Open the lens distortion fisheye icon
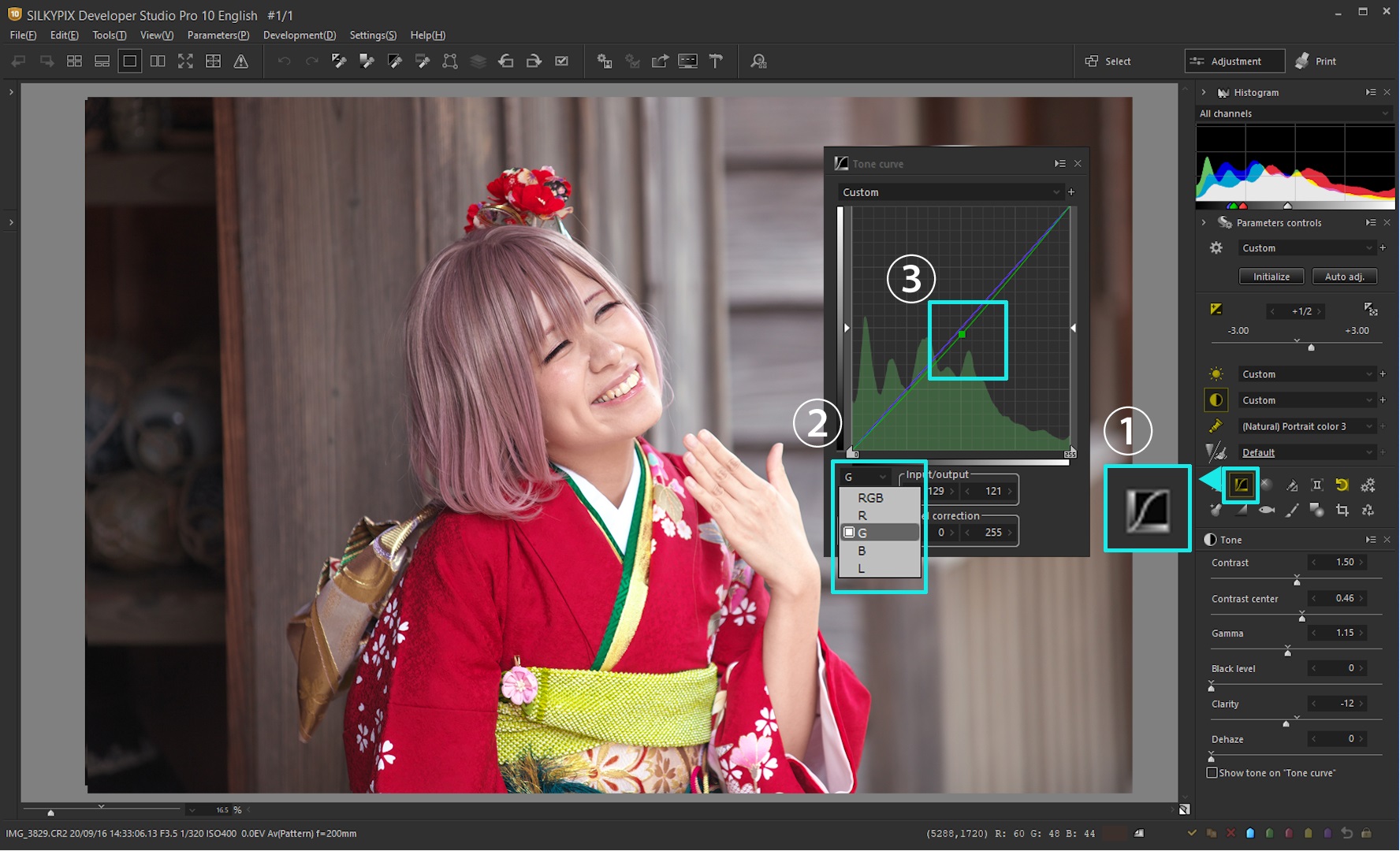This screenshot has height=851, width=1400. pyautogui.click(x=1267, y=511)
